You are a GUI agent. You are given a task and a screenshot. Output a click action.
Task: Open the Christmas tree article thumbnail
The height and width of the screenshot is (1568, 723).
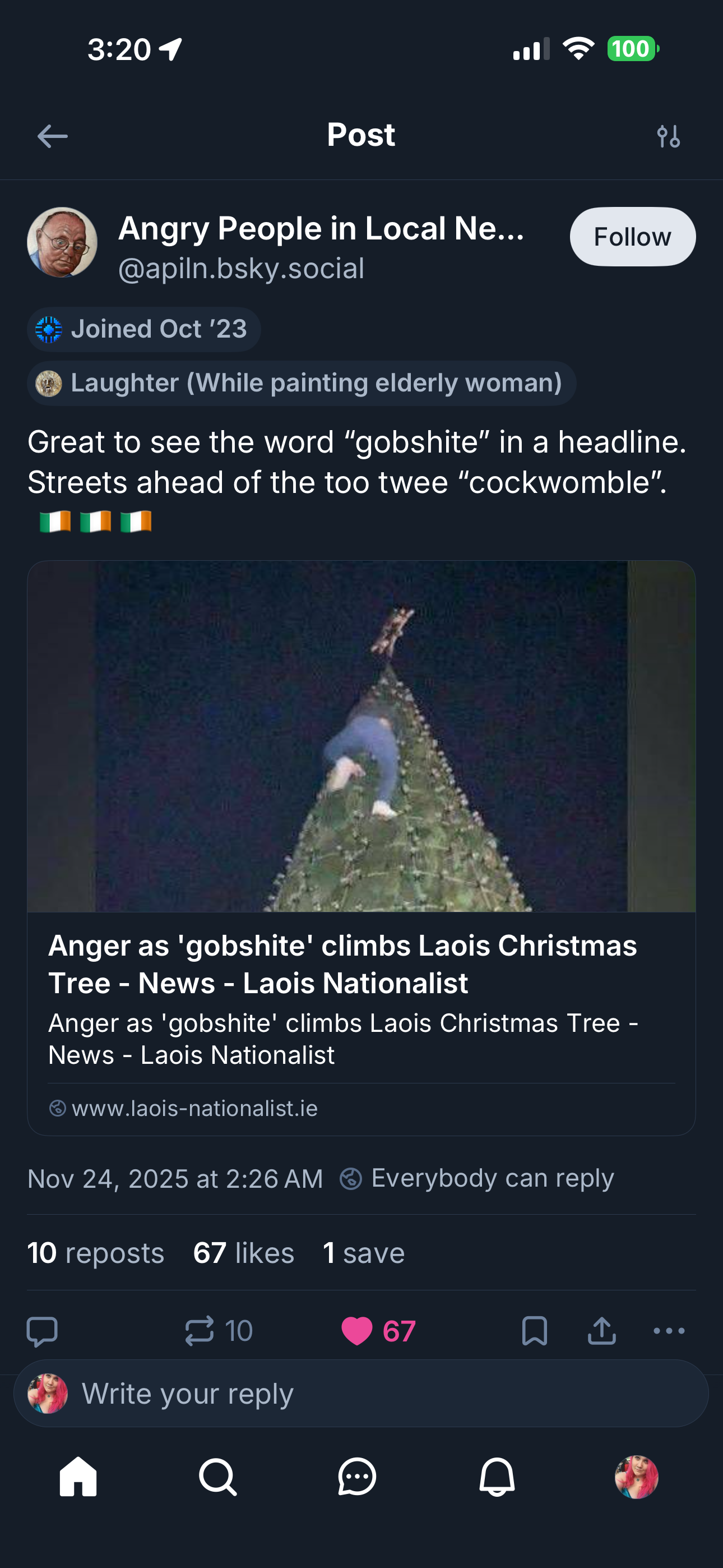tap(361, 736)
